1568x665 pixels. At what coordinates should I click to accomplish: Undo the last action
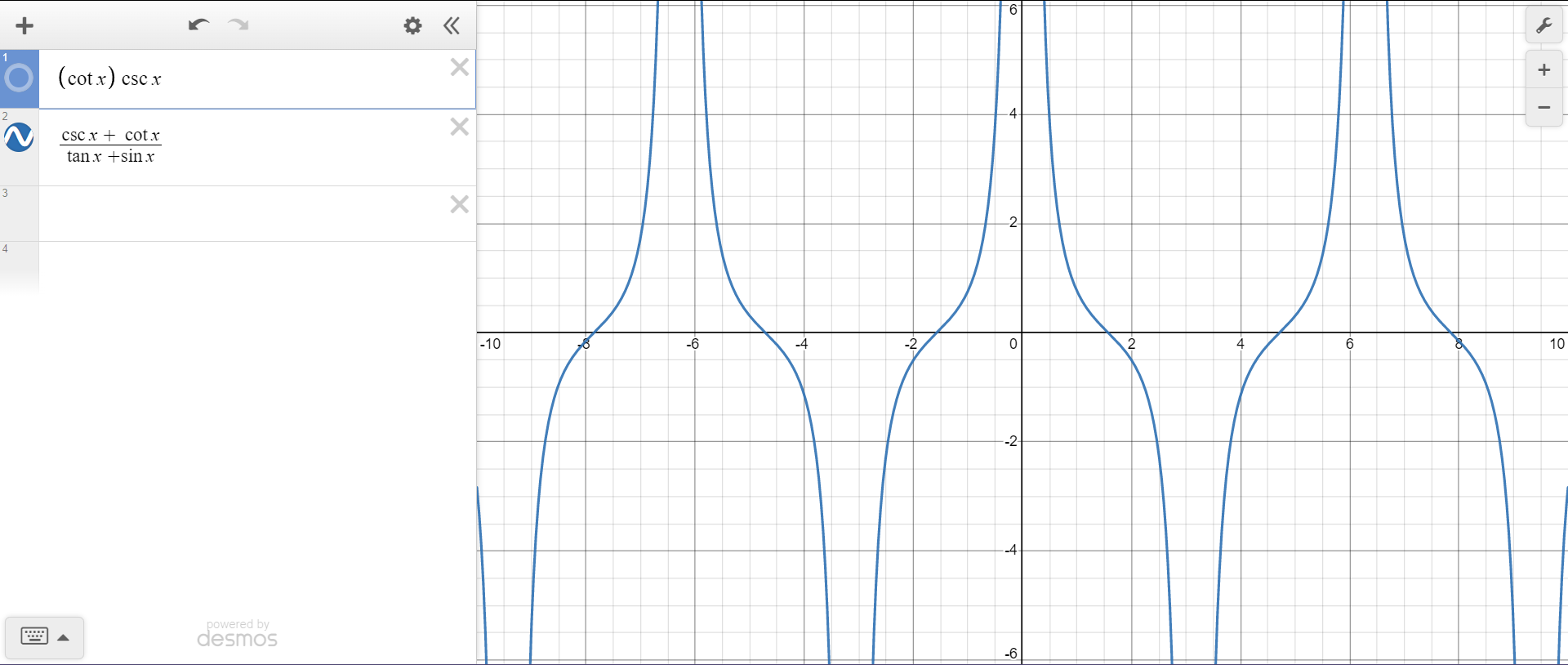point(198,25)
